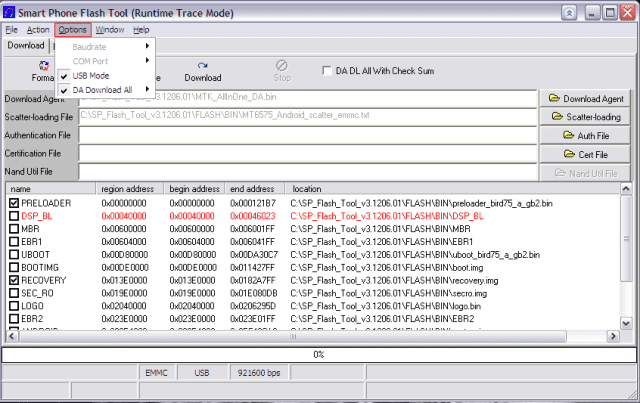Image resolution: width=640 pixels, height=403 pixels.
Task: Uncheck the PRELOADER partition checkbox
Action: [x=14, y=203]
